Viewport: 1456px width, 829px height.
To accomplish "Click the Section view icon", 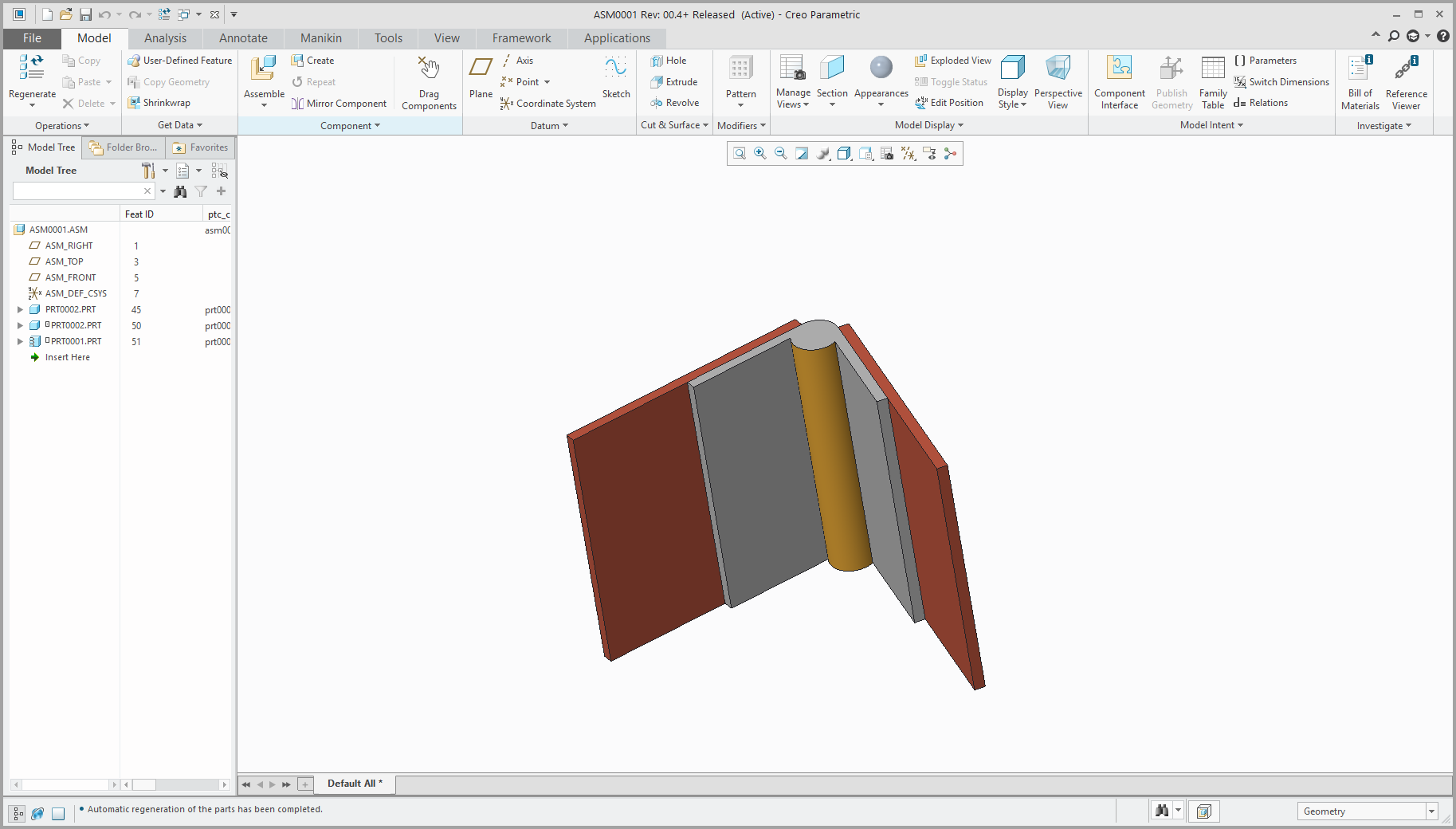I will (832, 69).
